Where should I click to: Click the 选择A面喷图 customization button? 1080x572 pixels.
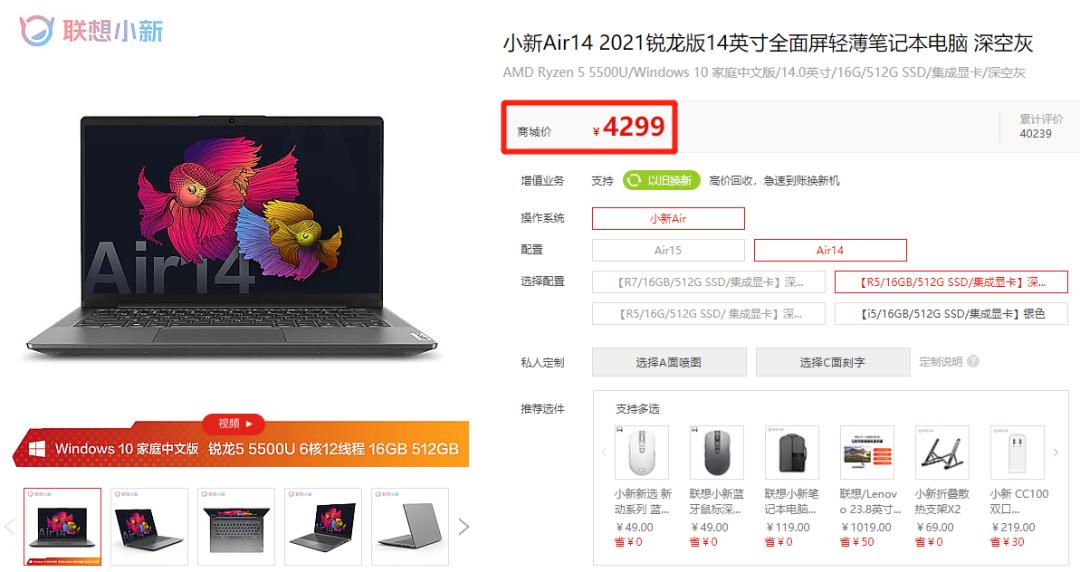click(669, 362)
